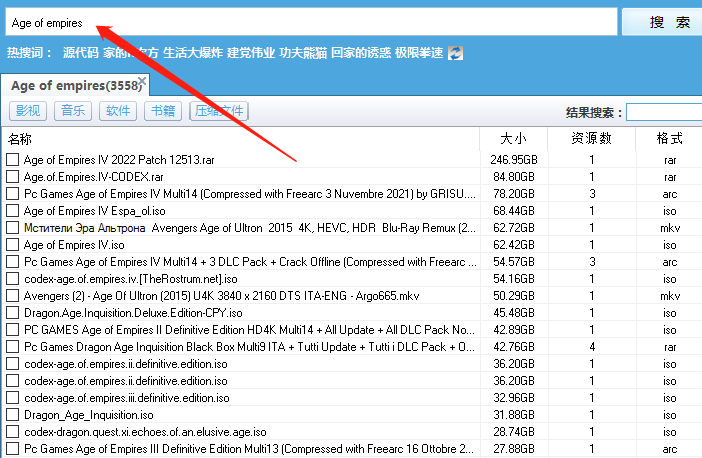Filter results by 书籍
The height and width of the screenshot is (458, 702).
pyautogui.click(x=163, y=111)
